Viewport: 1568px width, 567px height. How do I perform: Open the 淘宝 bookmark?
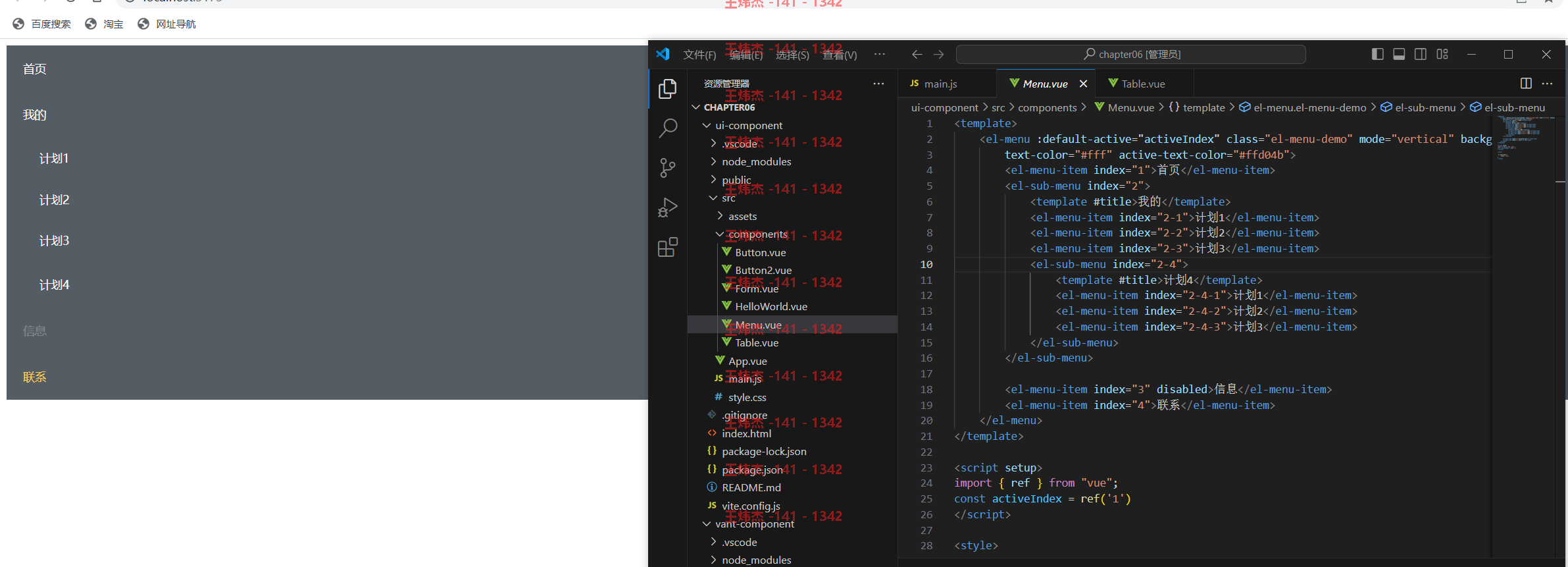pyautogui.click(x=105, y=24)
